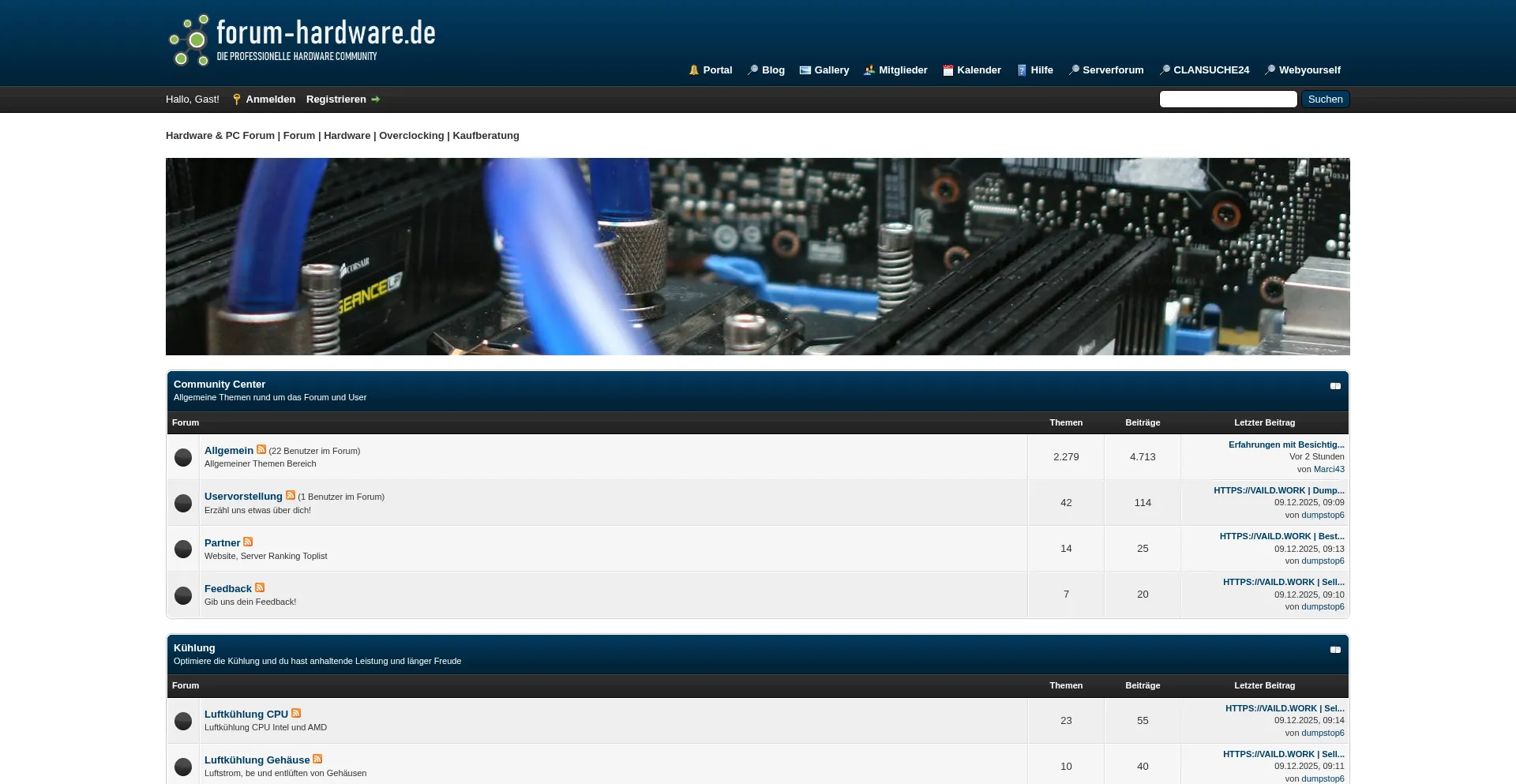Click the key icon next to Anmelden
This screenshot has height=784, width=1516.
click(237, 99)
